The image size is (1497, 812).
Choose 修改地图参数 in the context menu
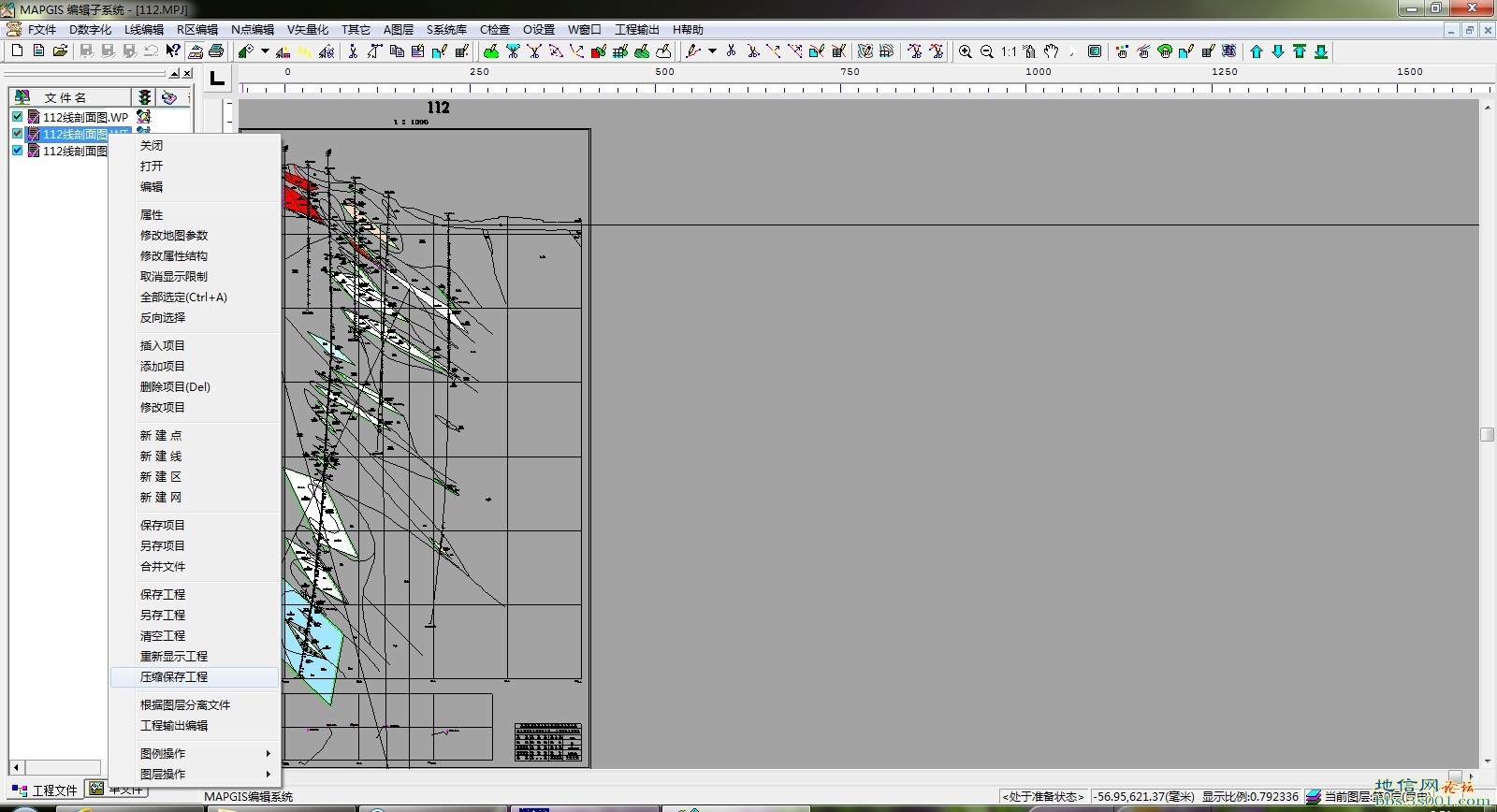pos(195,235)
